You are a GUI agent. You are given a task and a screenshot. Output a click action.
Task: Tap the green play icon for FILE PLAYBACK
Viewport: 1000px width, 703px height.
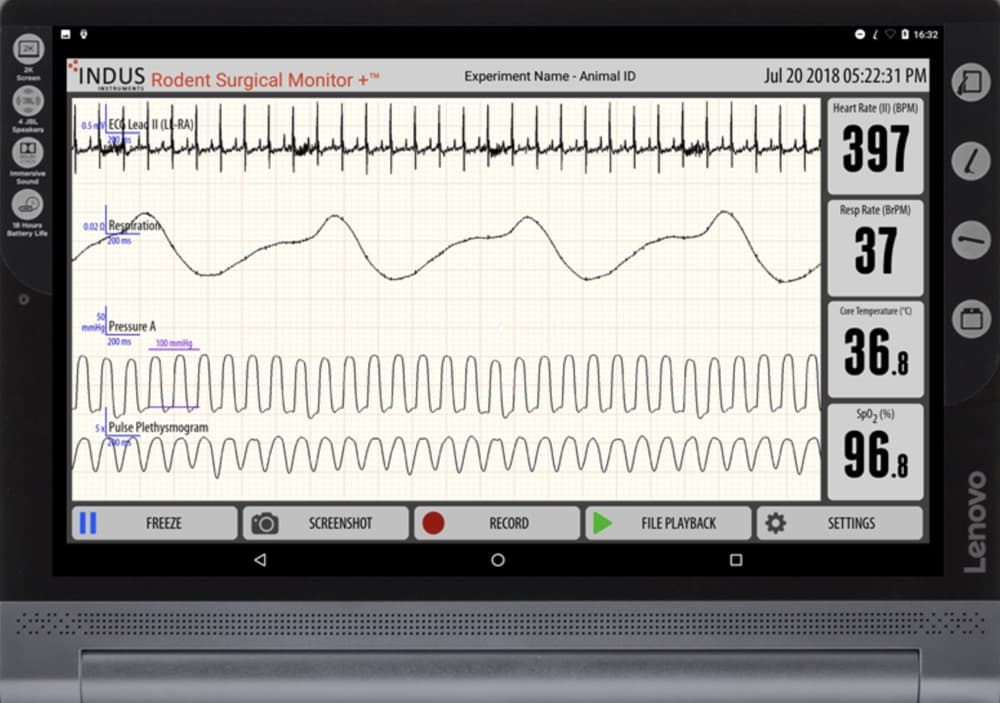tap(602, 523)
